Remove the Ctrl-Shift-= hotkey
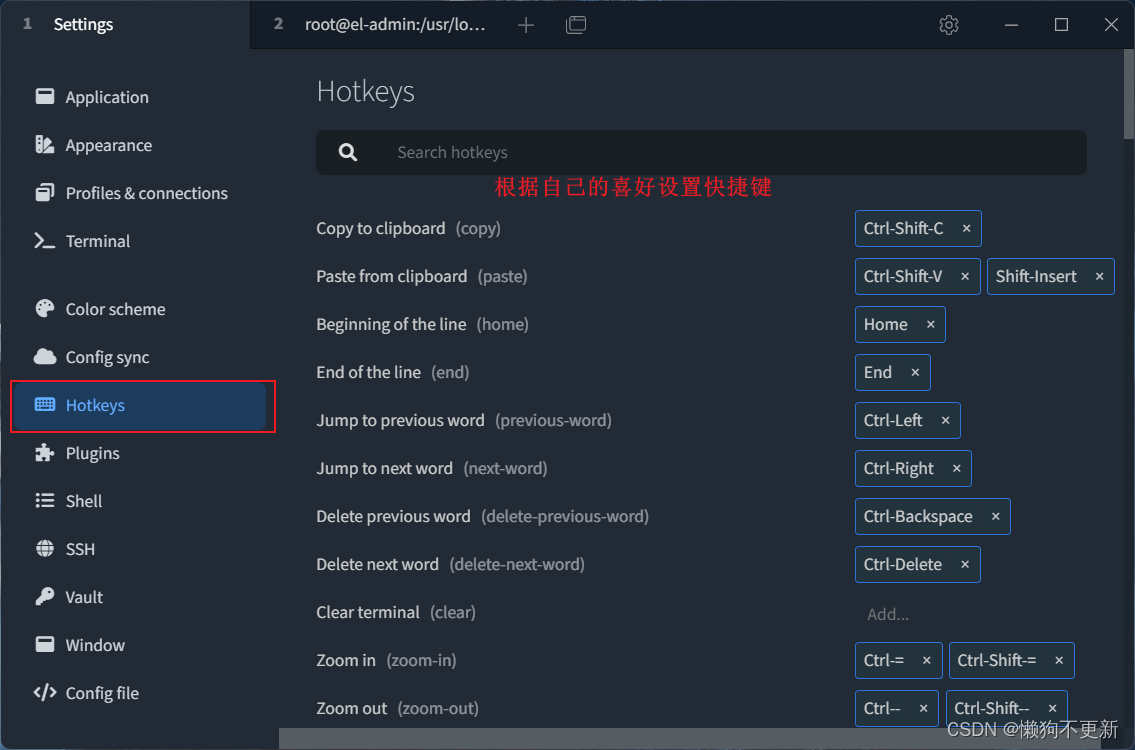 (1059, 660)
